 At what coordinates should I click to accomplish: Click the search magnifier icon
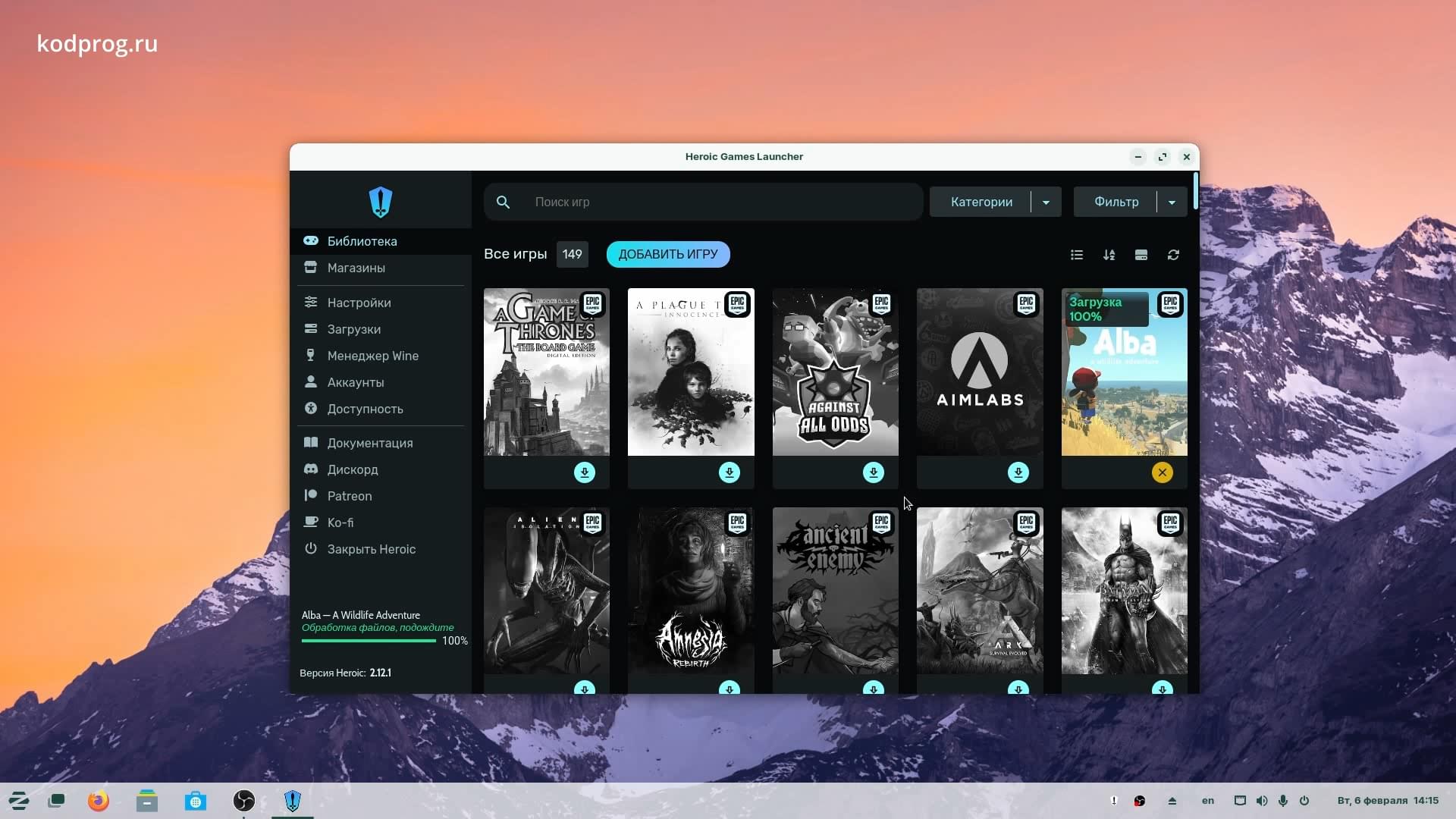coord(503,202)
